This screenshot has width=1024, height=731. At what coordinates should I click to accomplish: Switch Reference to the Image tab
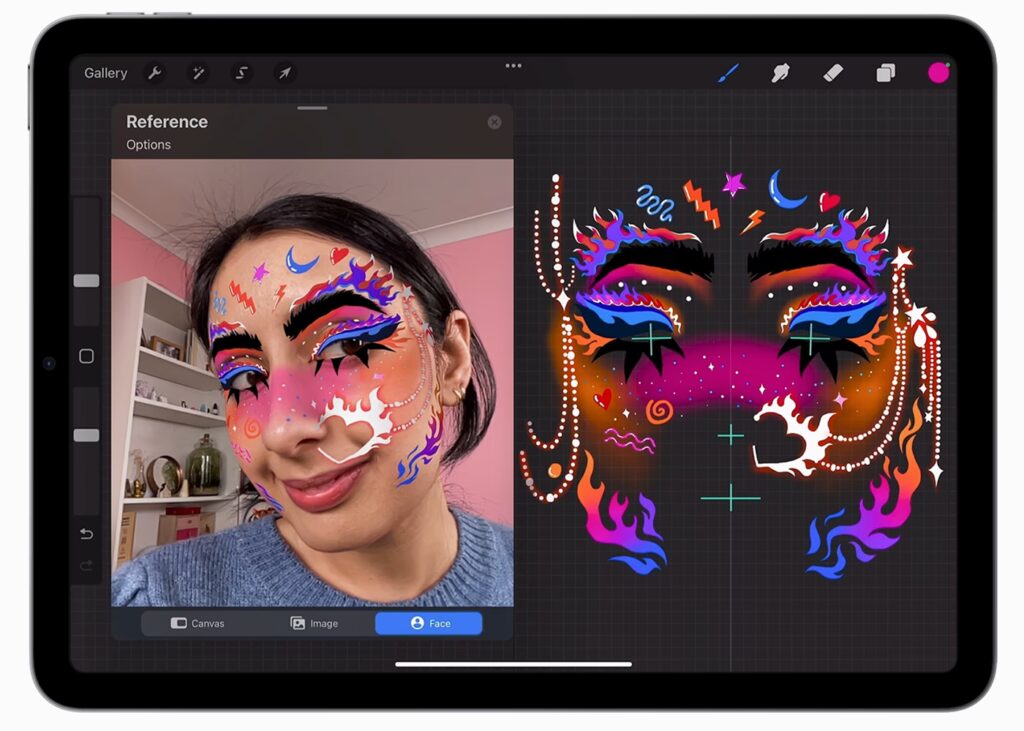pos(314,623)
